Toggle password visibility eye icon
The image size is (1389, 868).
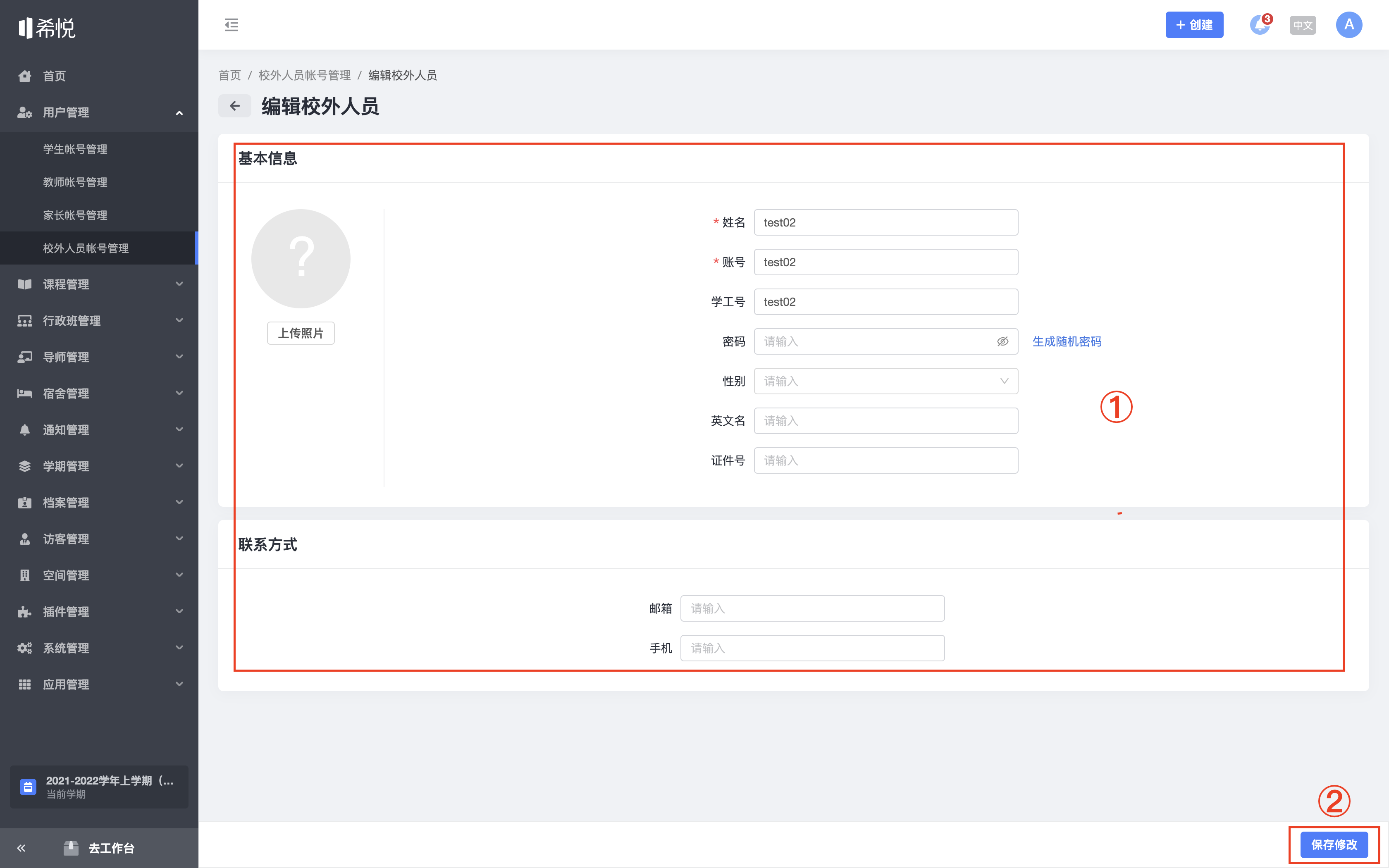[1003, 341]
